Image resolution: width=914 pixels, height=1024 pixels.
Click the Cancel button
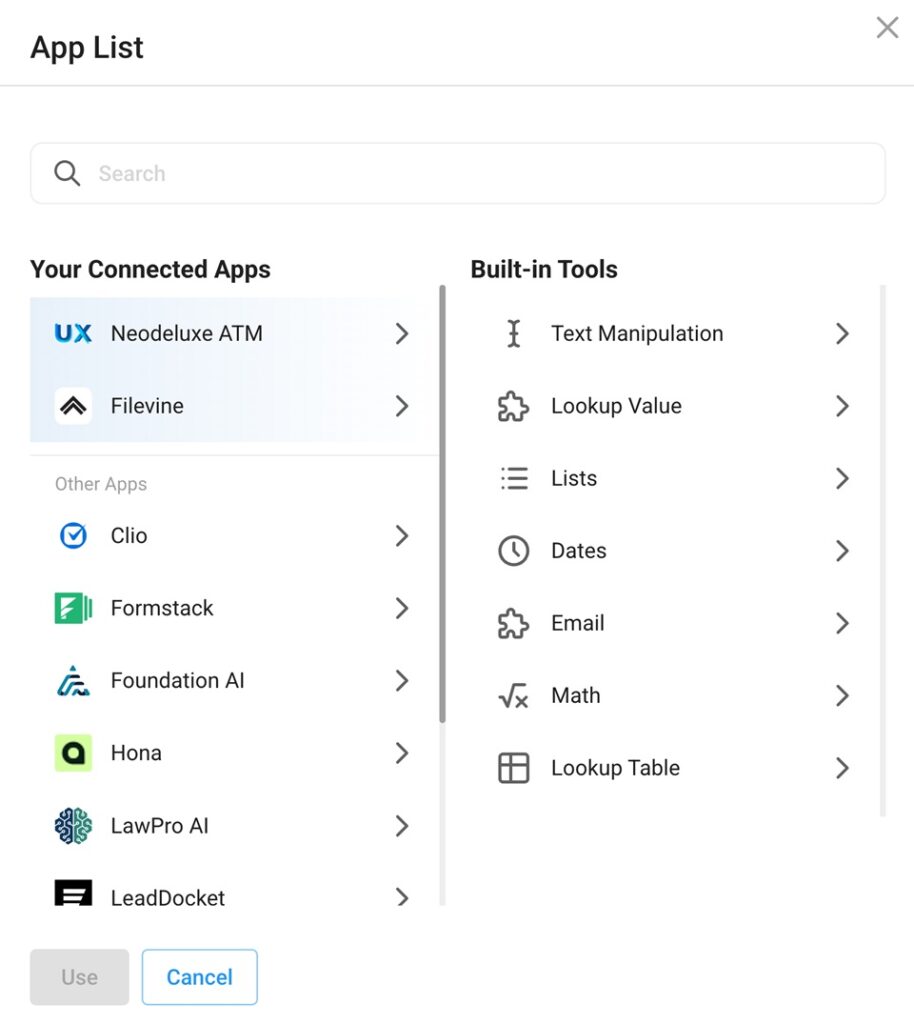(x=200, y=977)
